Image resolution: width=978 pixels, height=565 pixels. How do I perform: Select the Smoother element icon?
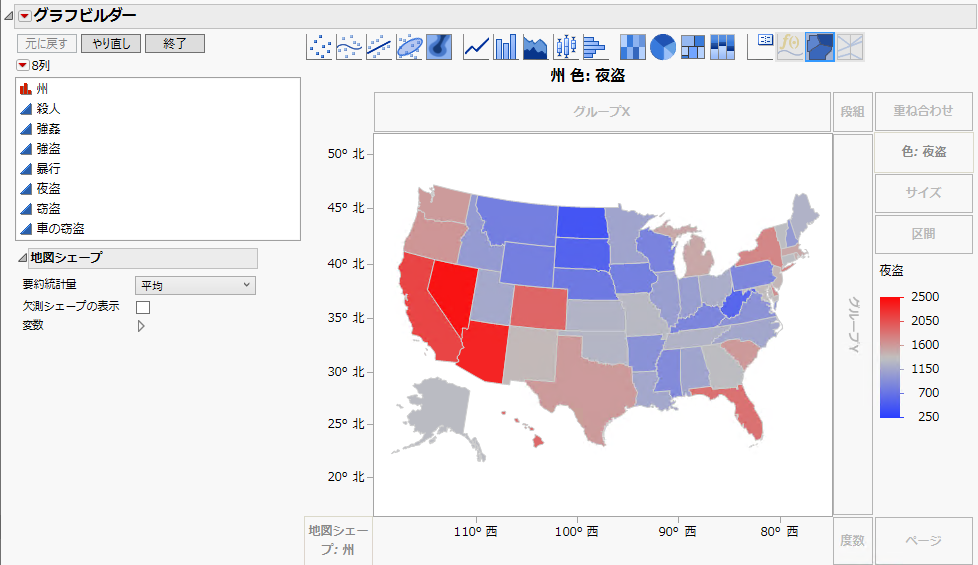[349, 47]
